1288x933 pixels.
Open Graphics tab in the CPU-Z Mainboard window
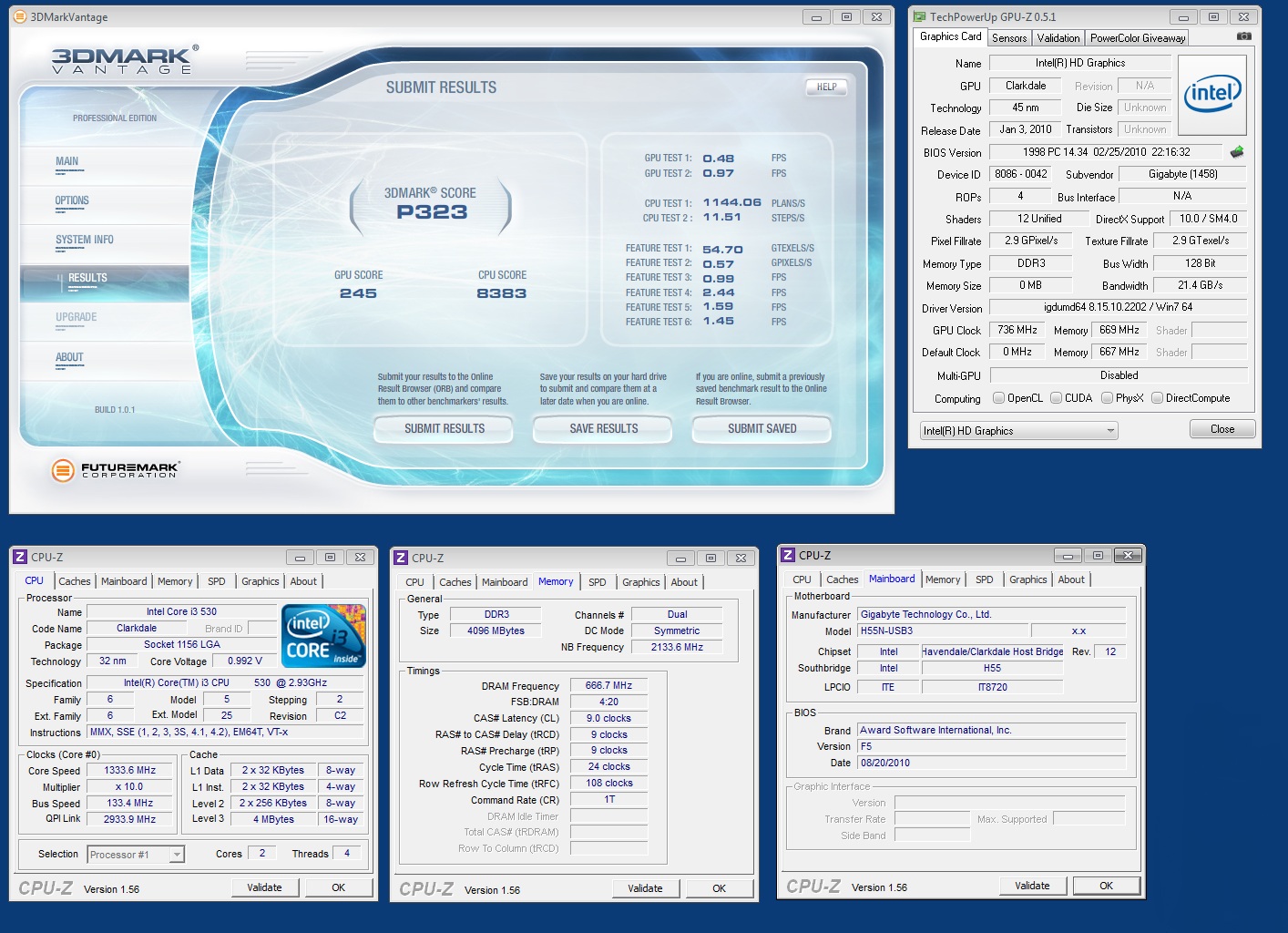(x=1028, y=579)
